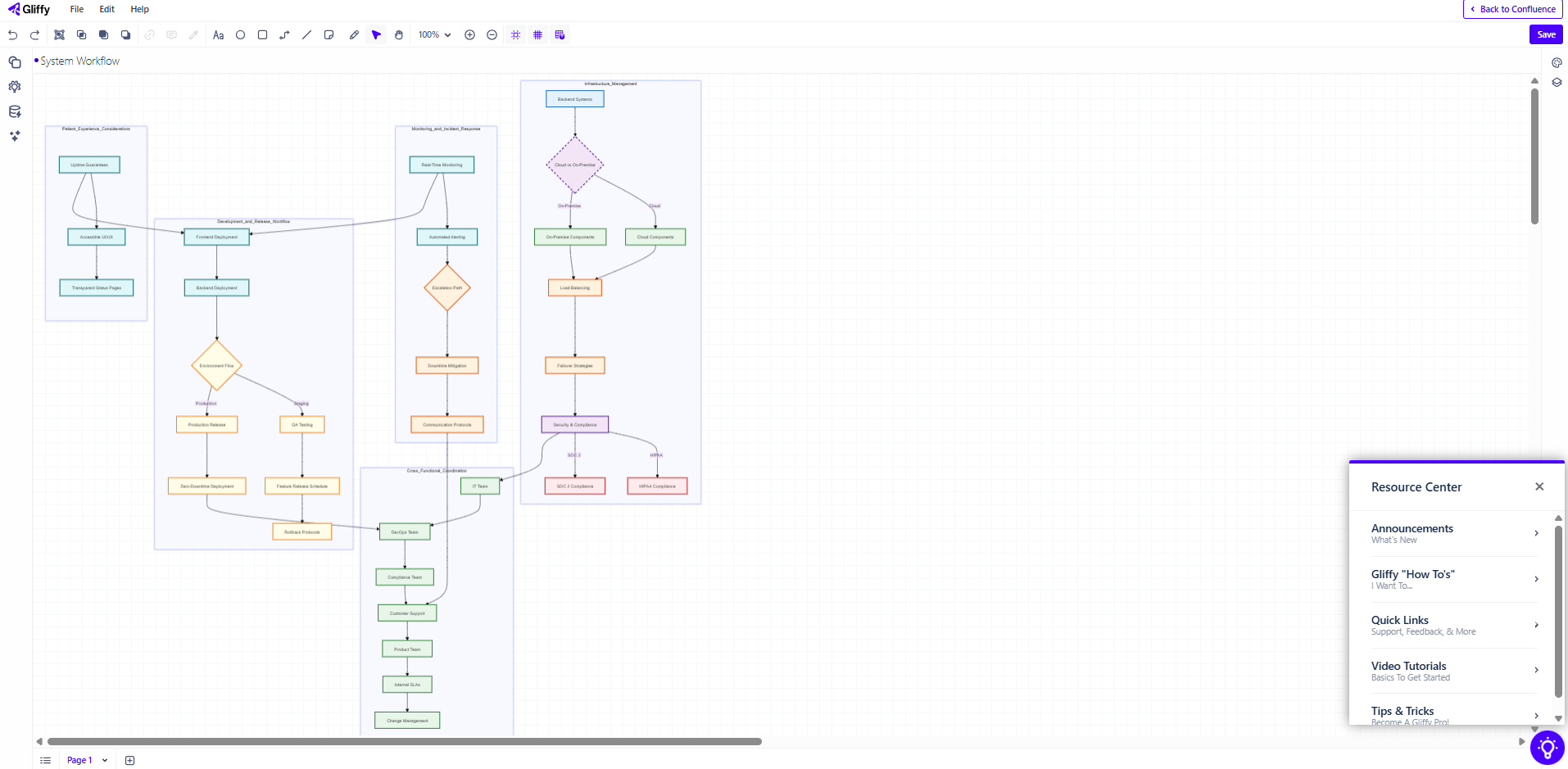Viewport: 1568px width, 769px height.
Task: Select the Connector tool
Action: pos(284,35)
